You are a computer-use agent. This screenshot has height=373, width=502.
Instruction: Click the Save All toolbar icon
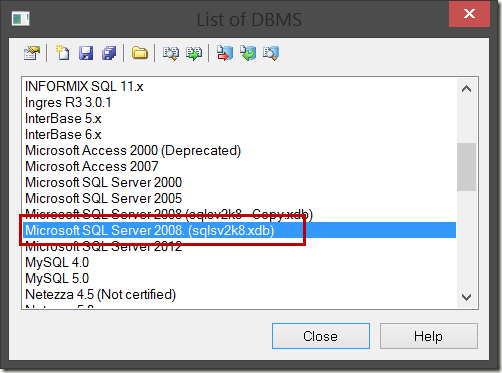109,53
